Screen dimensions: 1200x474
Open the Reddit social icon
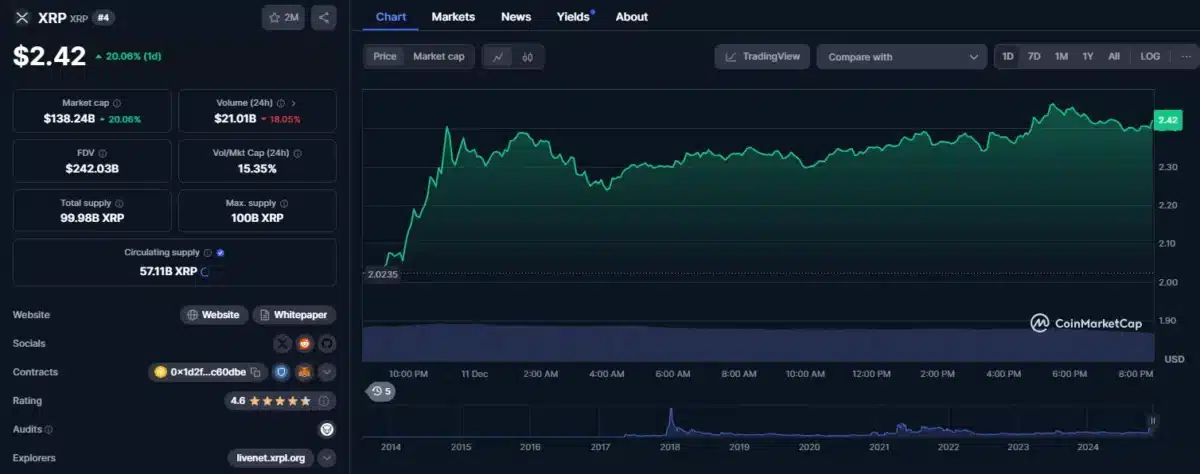click(x=304, y=343)
